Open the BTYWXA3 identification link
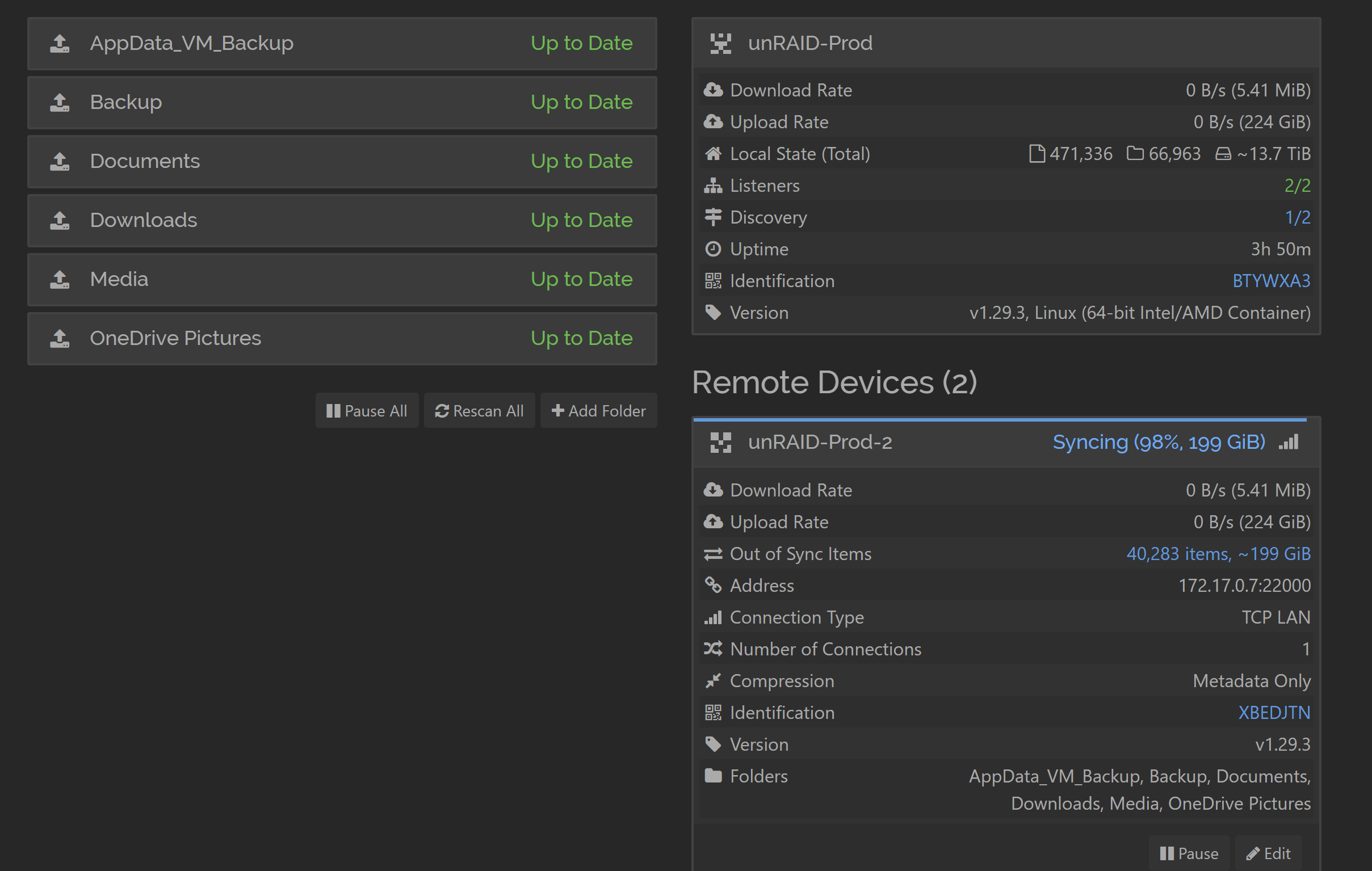 (1271, 281)
